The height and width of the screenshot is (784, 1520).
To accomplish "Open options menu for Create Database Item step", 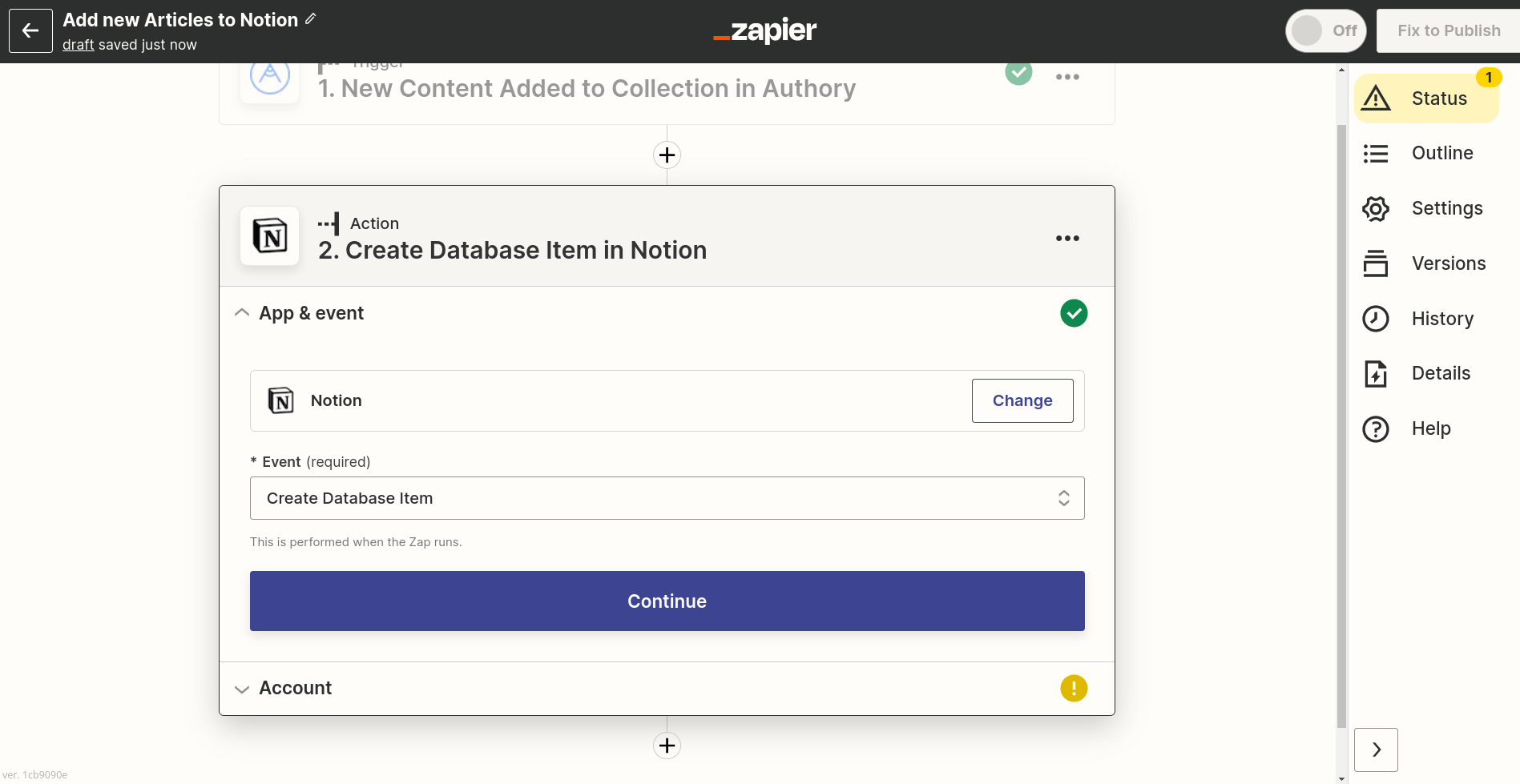I will coord(1067,237).
